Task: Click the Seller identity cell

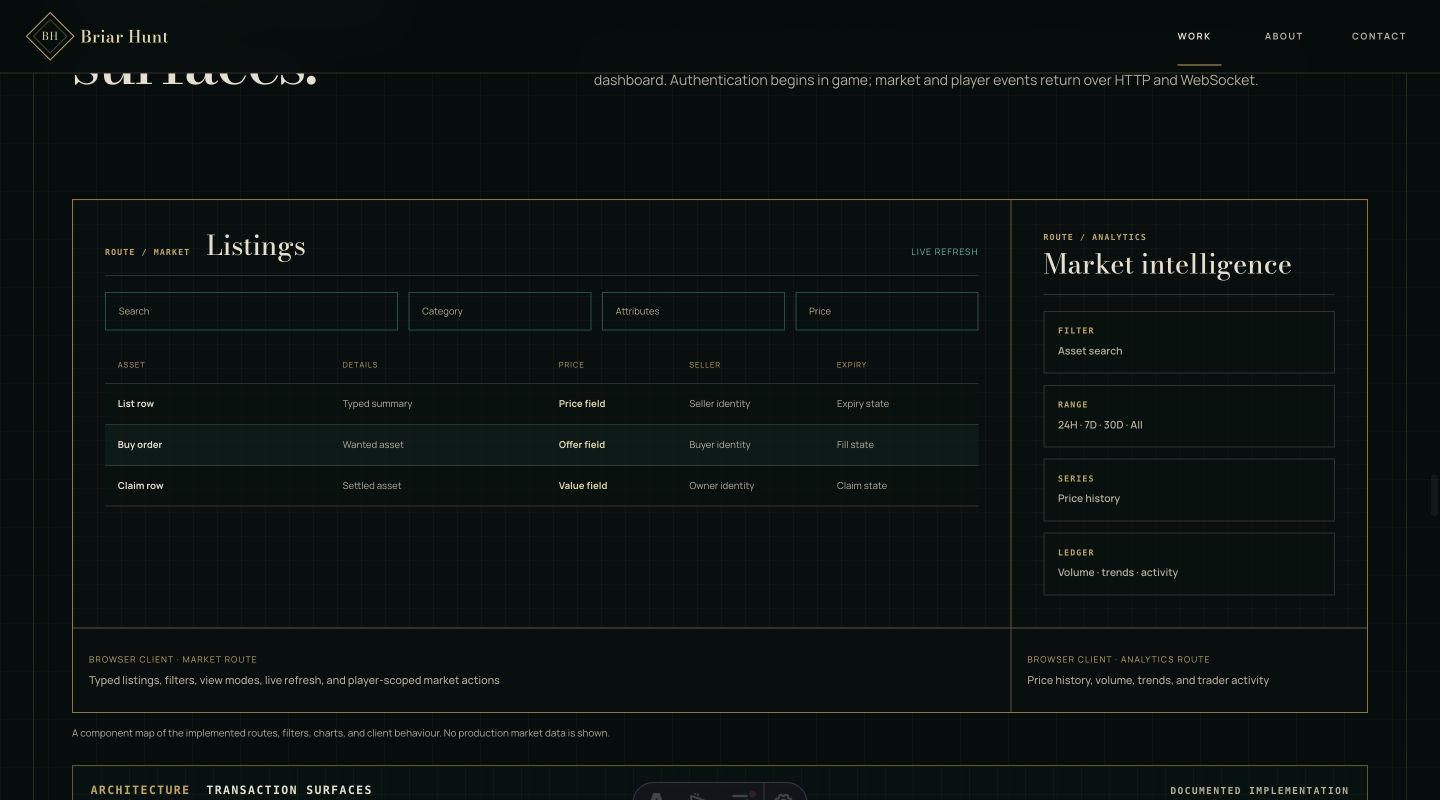Action: (720, 404)
